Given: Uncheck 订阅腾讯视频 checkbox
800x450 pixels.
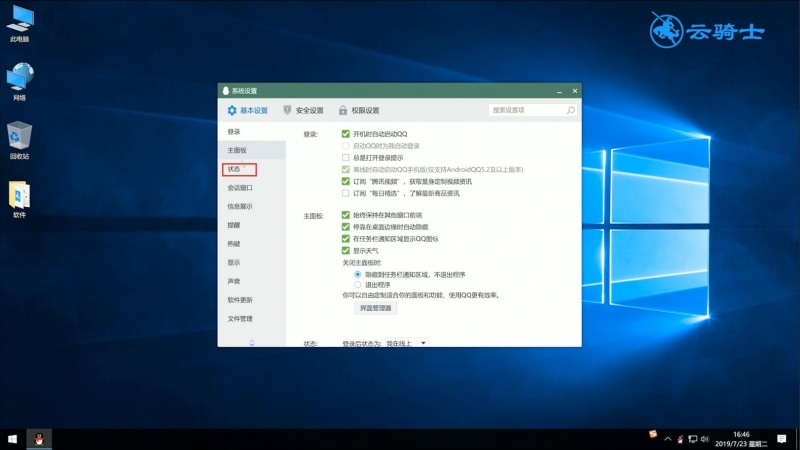Looking at the screenshot, I should click(x=345, y=181).
